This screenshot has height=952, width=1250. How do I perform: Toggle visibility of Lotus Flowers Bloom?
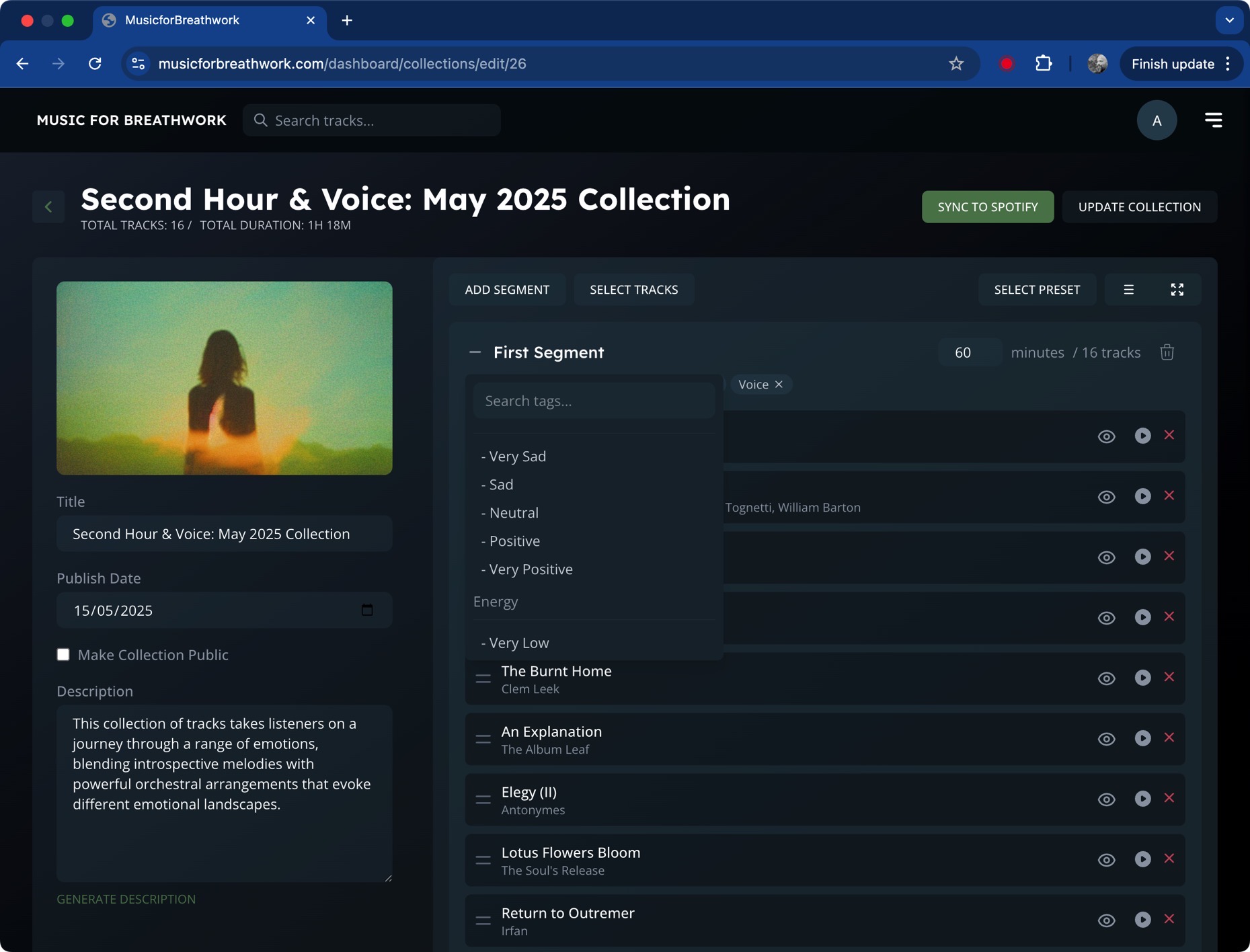point(1106,860)
